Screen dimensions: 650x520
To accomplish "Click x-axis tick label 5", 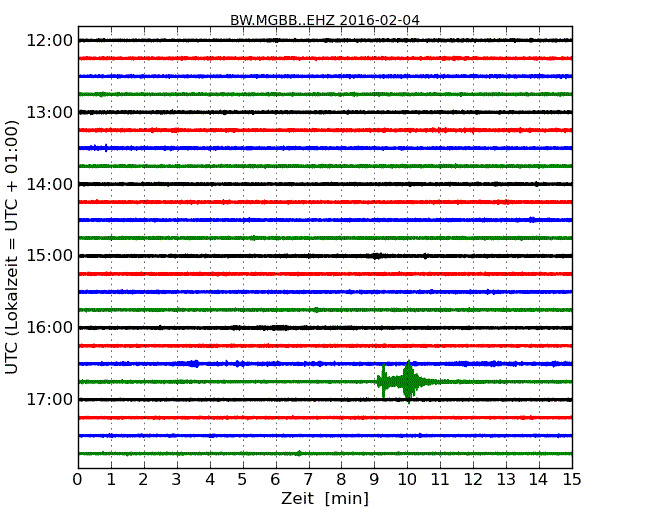I will (242, 480).
